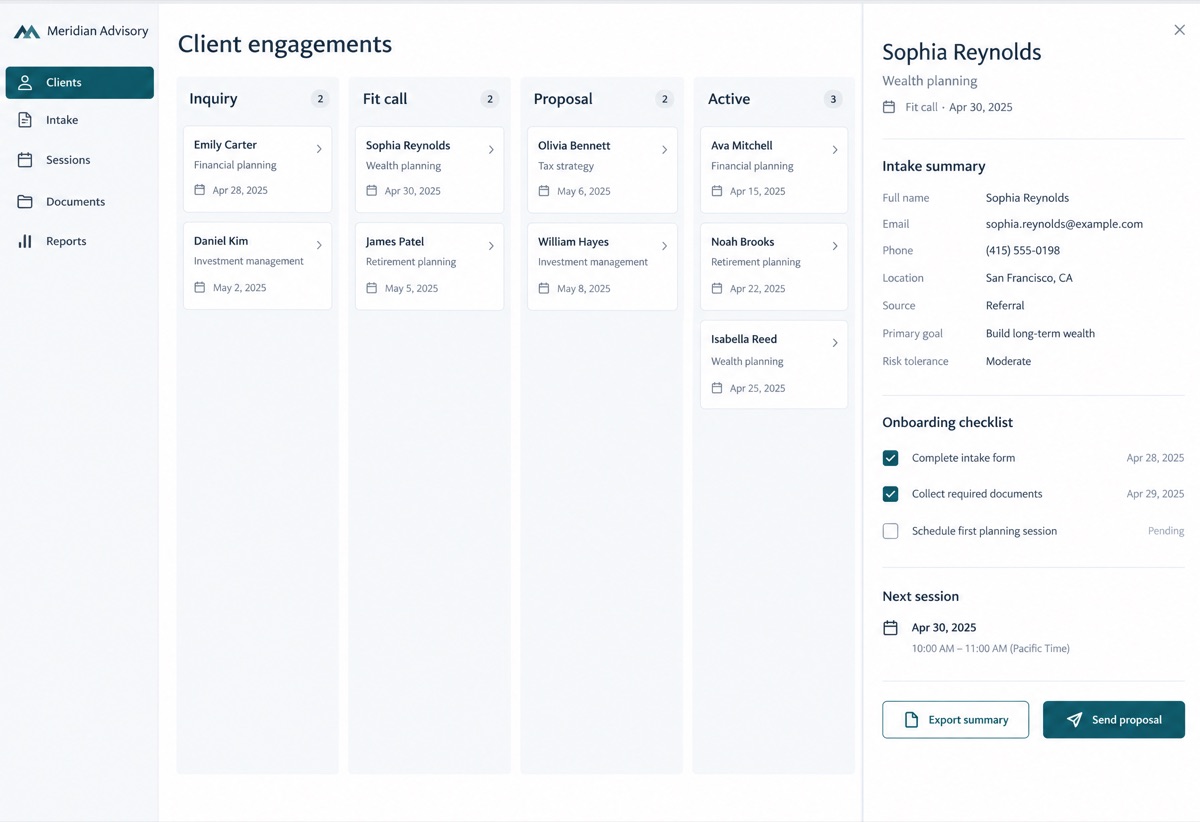1200x822 pixels.
Task: Open the Clients section
Action: (x=80, y=83)
